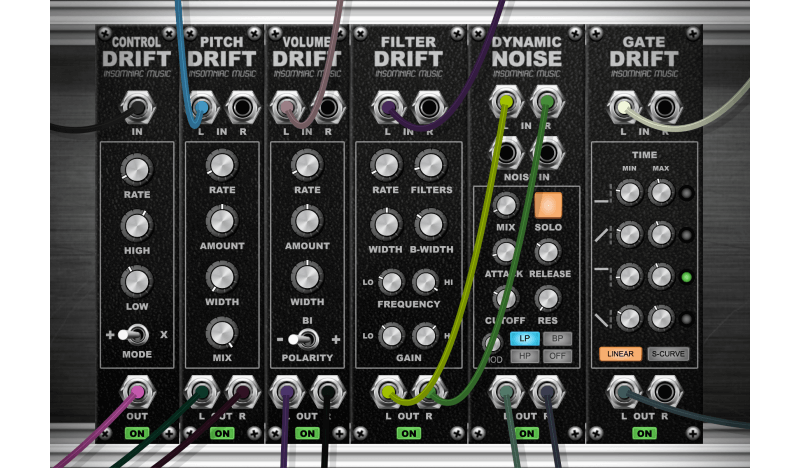Click Control Drift RATE knob

[x=137, y=169]
